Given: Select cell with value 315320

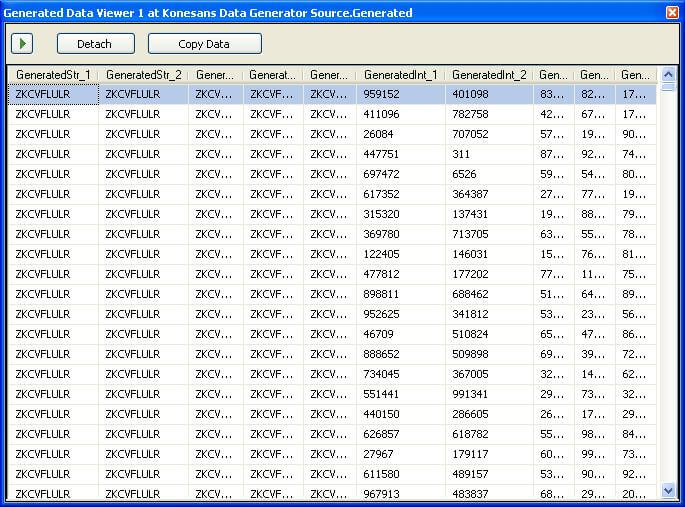Looking at the screenshot, I should click(401, 214).
